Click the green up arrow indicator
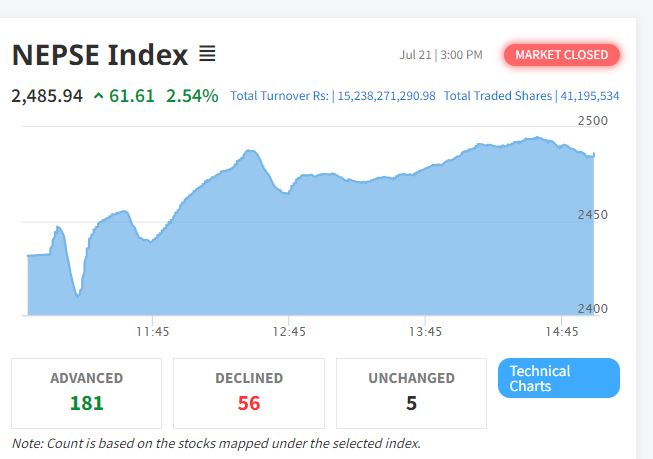Screen dimensions: 653x459 point(98,96)
